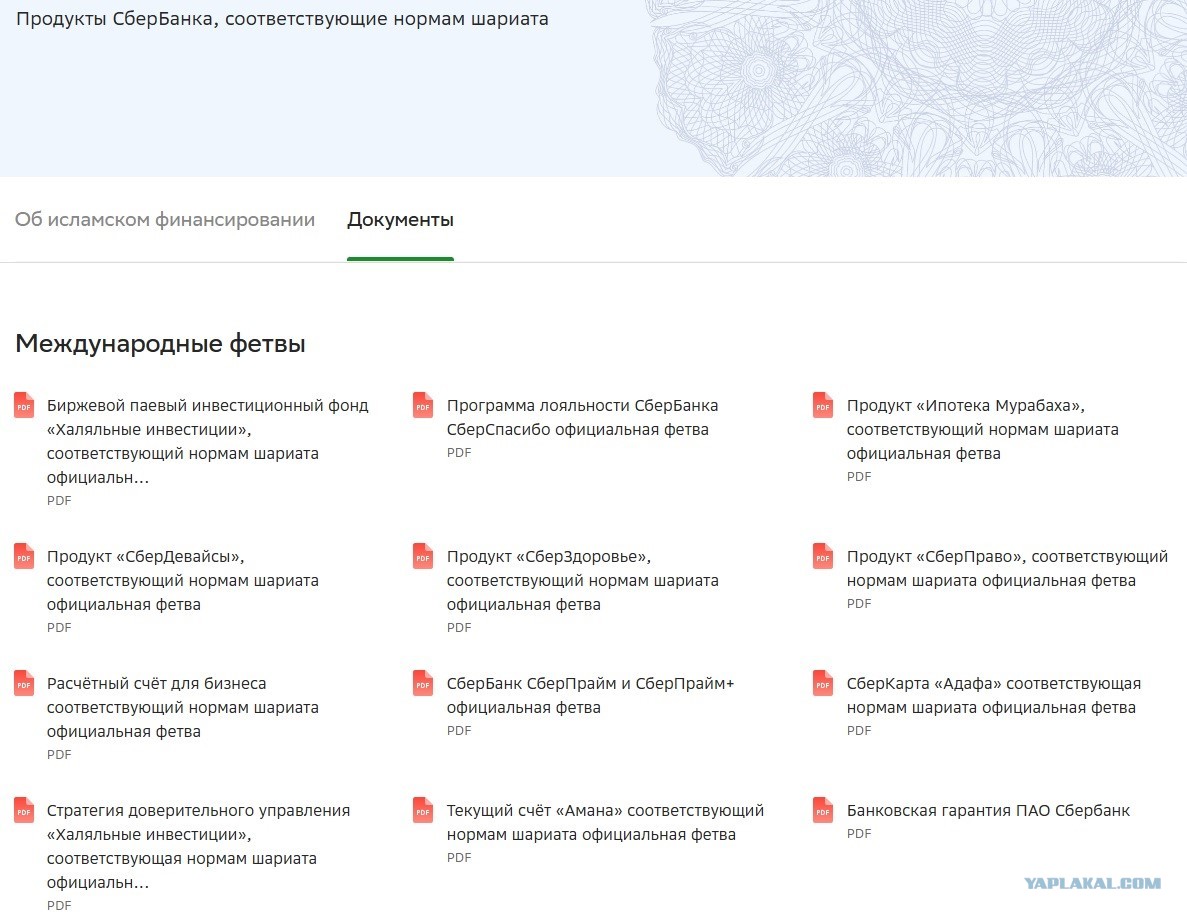Click PDF icon next to Программа лояльности СберСпасибо
Screen dimensions: 1187x913
pos(423,405)
